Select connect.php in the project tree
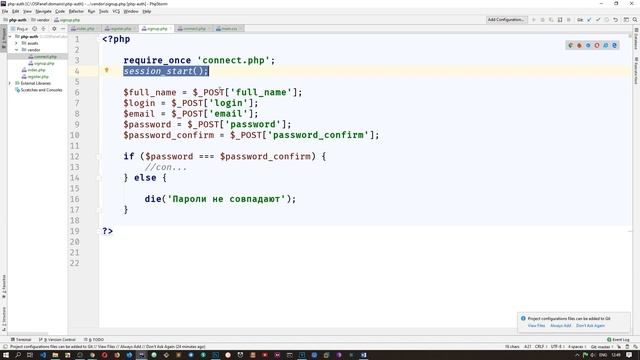The width and height of the screenshot is (640, 360). click(42, 57)
